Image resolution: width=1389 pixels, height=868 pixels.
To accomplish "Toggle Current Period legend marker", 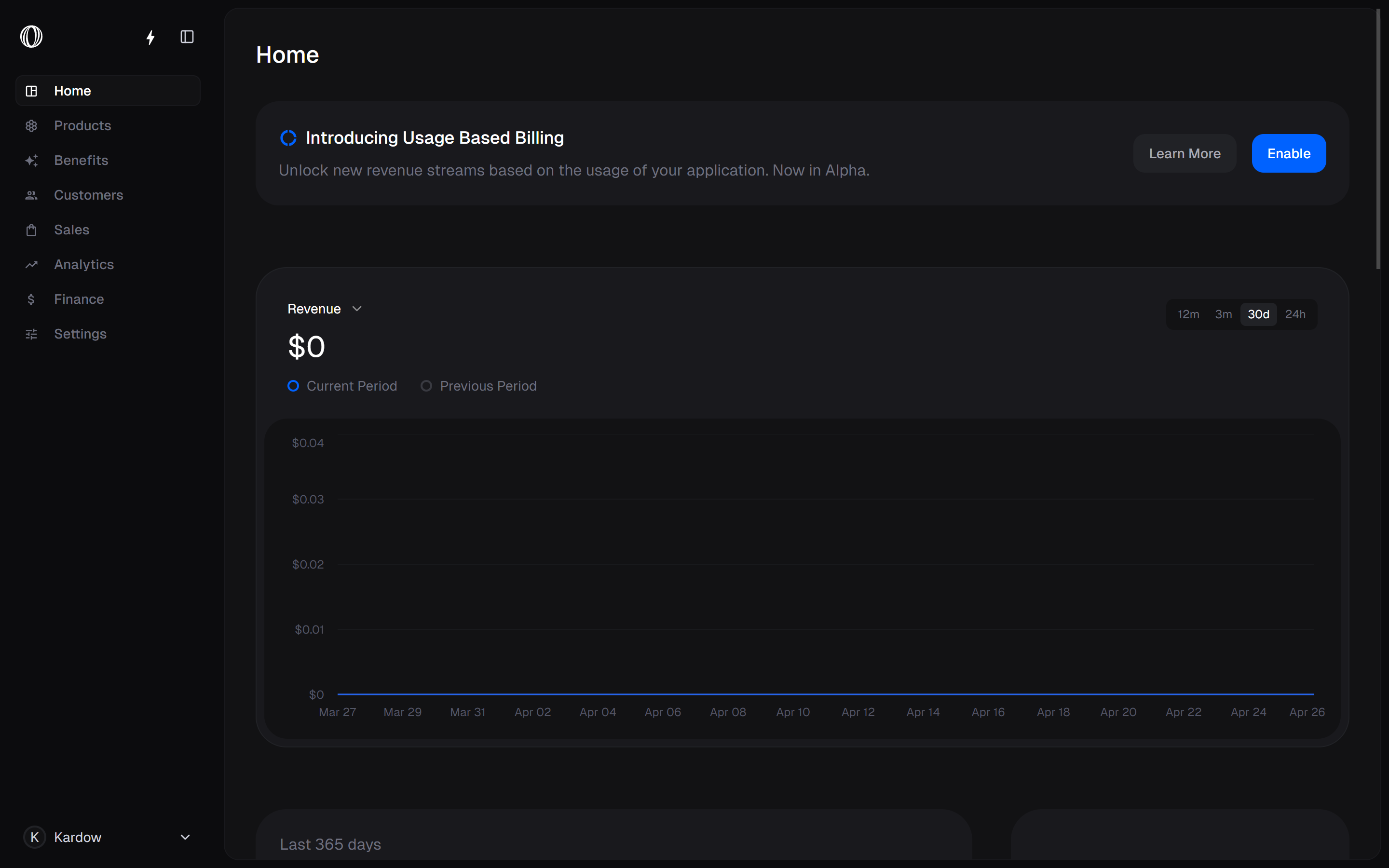I will 293,386.
